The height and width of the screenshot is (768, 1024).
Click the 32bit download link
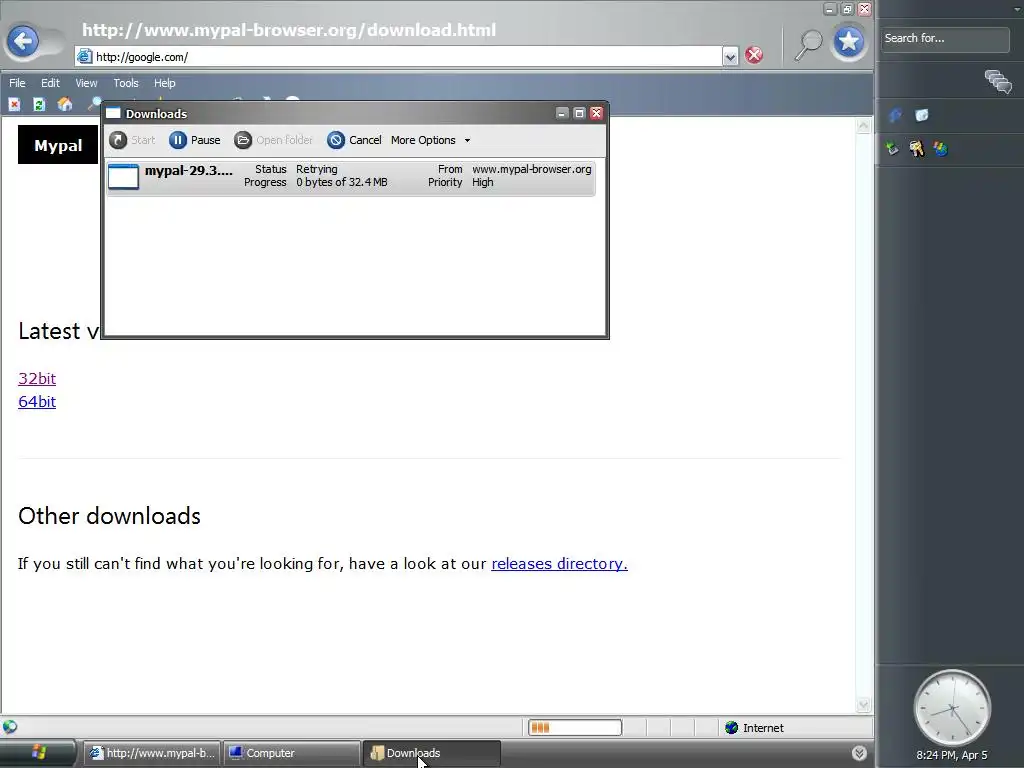pyautogui.click(x=37, y=378)
